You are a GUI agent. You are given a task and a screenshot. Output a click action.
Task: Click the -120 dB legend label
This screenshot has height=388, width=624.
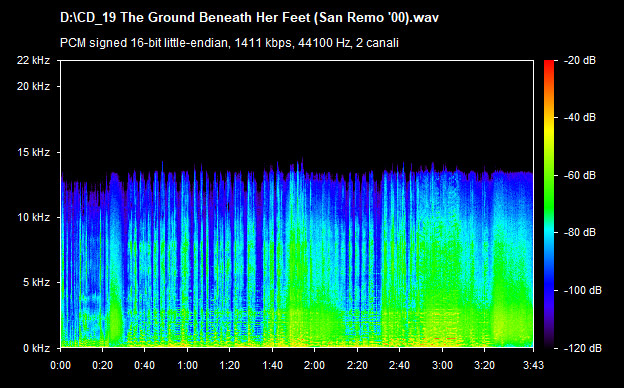pyautogui.click(x=583, y=348)
